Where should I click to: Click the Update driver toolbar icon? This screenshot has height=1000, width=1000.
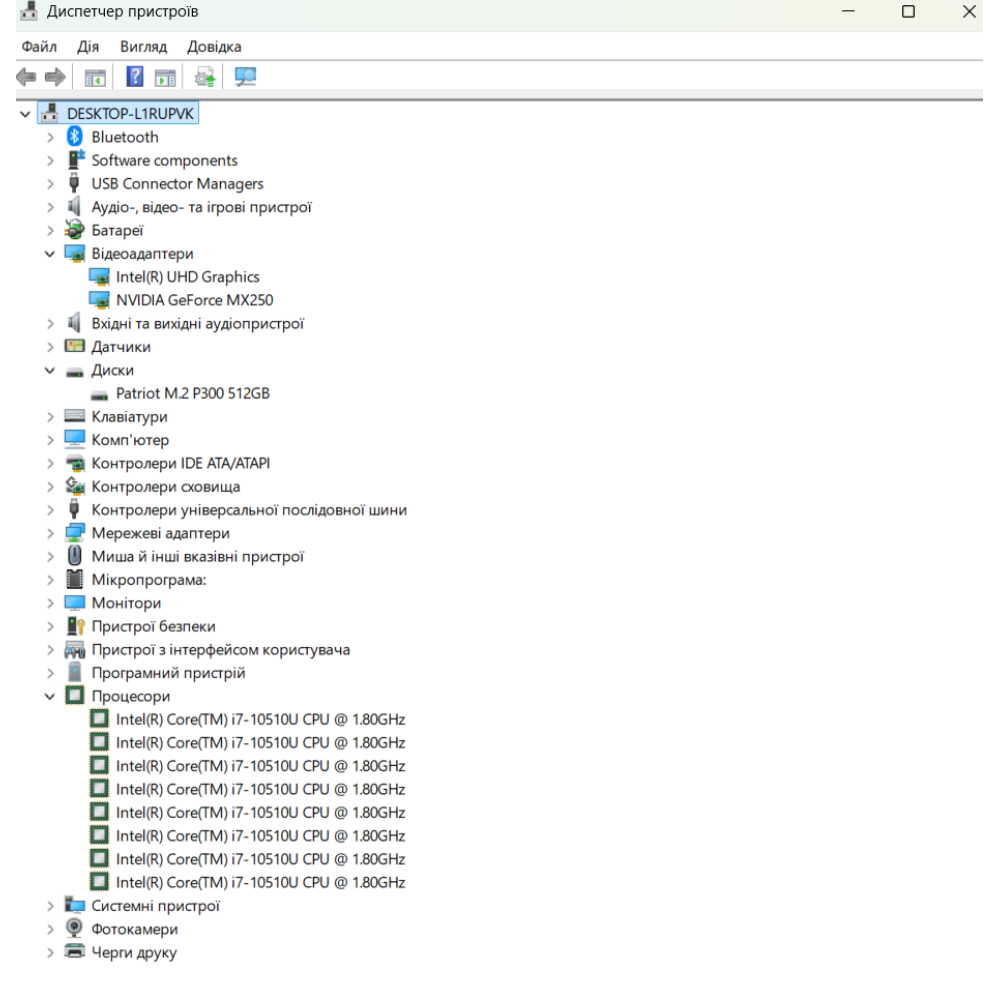tap(206, 77)
